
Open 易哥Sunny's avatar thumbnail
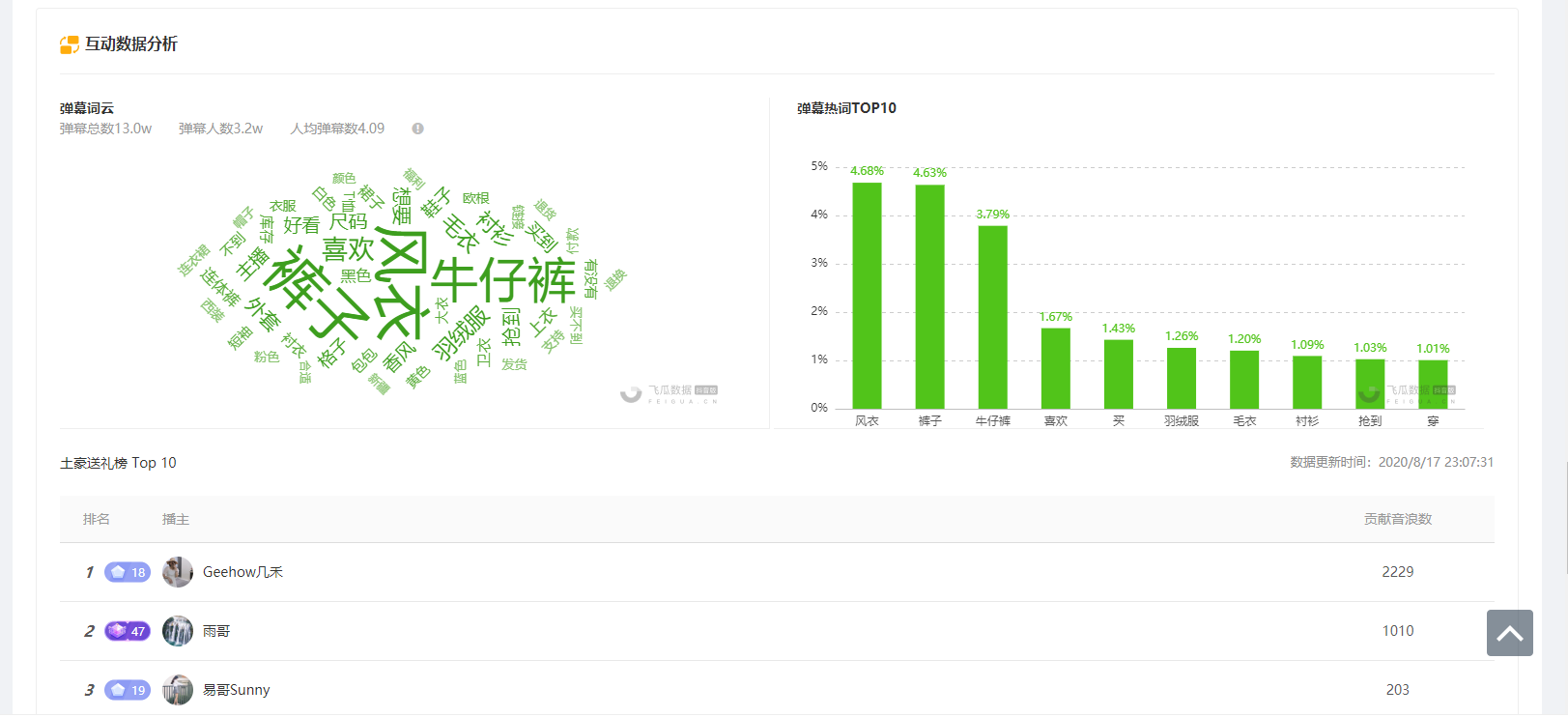point(178,690)
